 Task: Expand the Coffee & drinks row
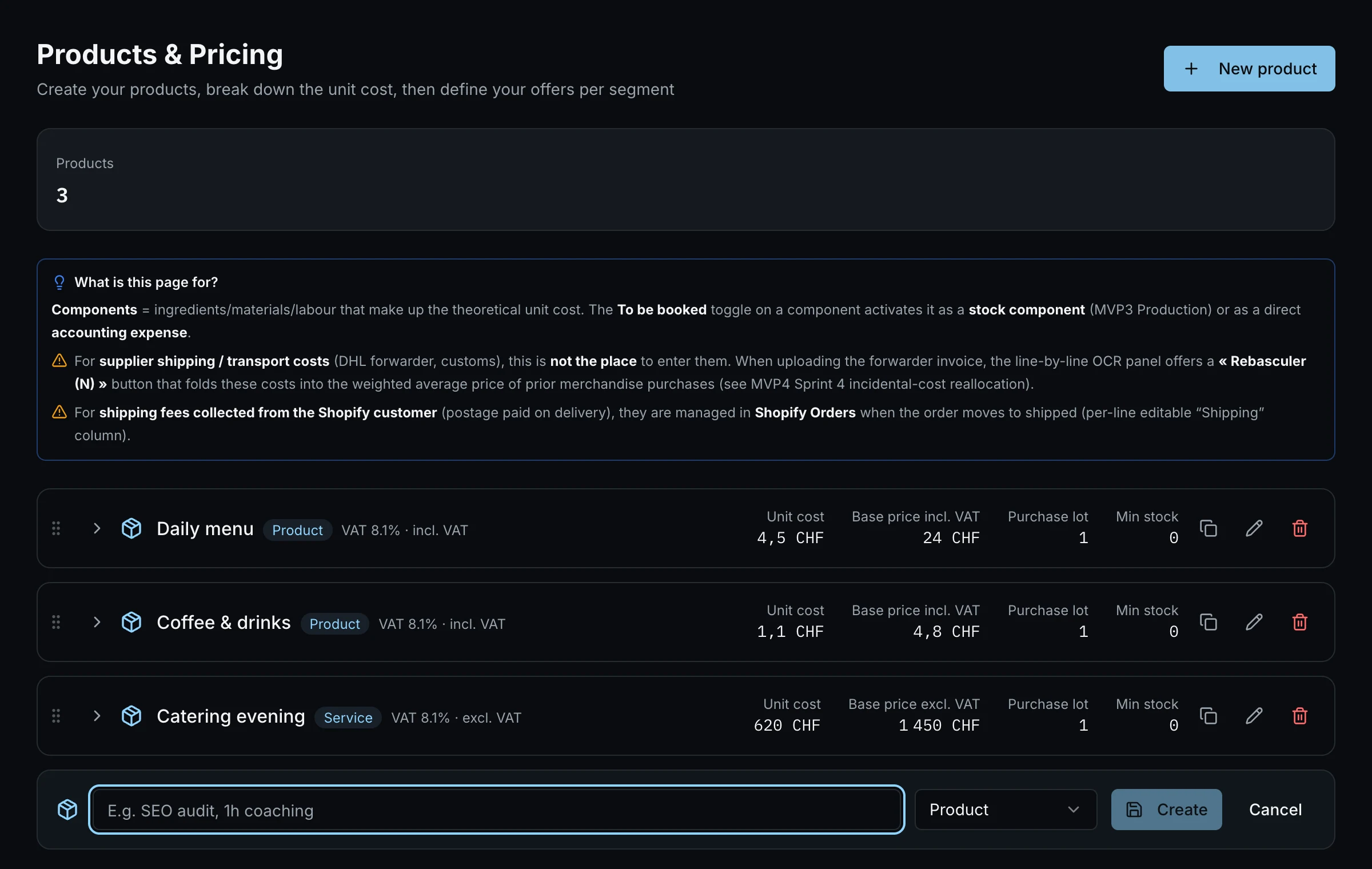[97, 622]
